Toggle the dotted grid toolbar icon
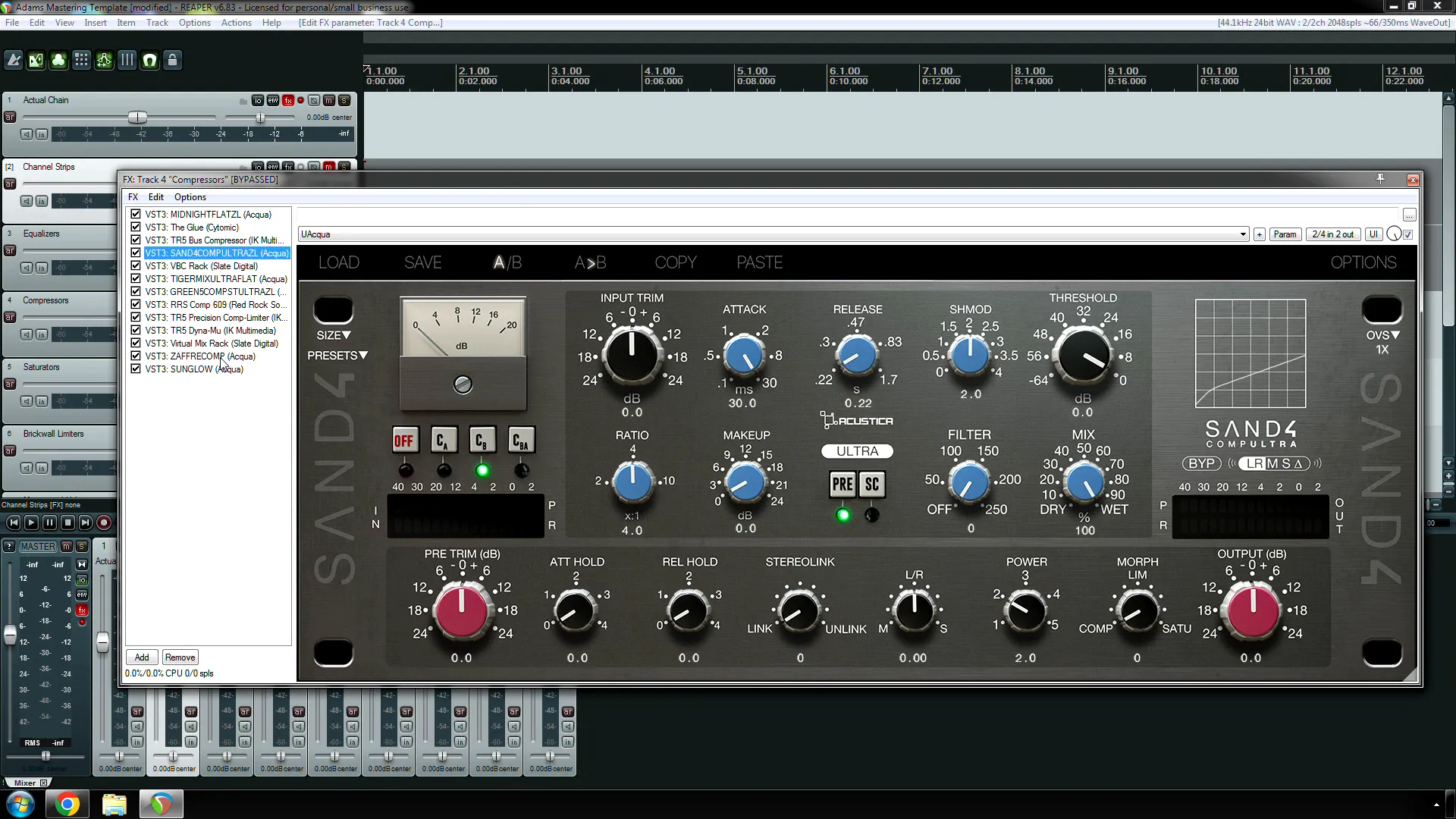 click(82, 60)
